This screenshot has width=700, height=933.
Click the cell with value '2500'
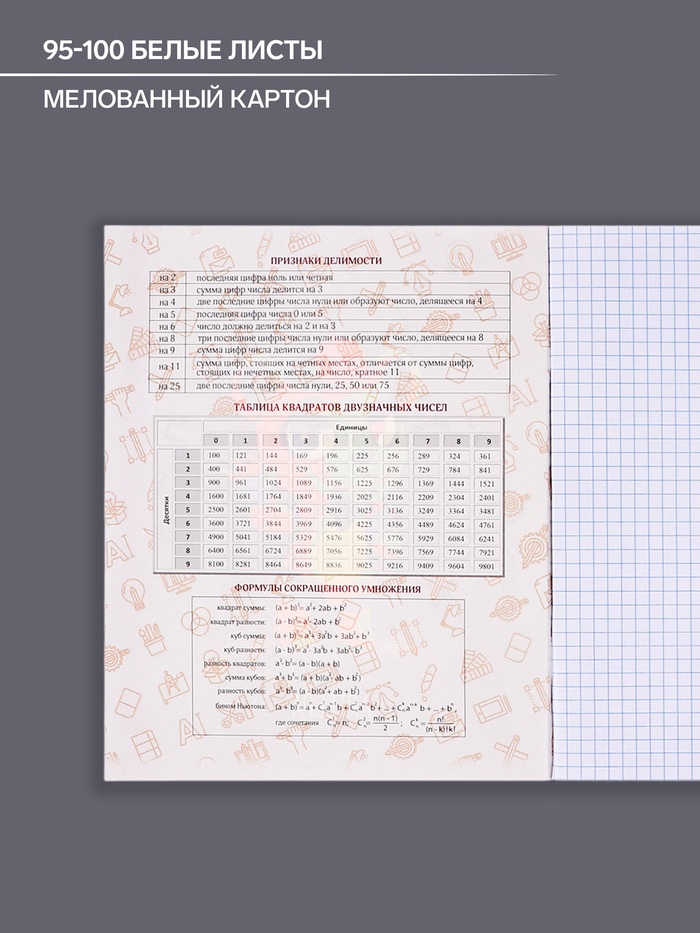click(x=215, y=510)
